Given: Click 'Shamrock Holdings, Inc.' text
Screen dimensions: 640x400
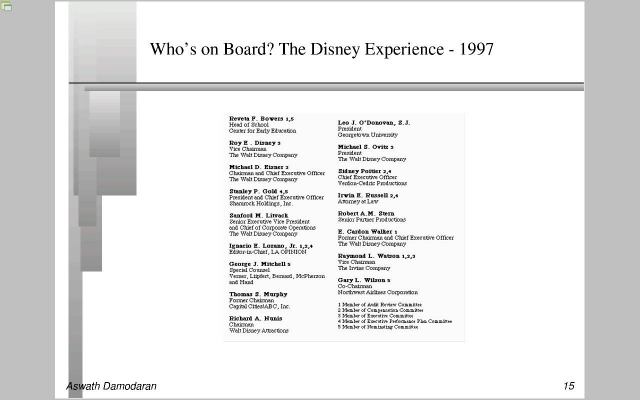Looking at the screenshot, I should pos(261,203).
